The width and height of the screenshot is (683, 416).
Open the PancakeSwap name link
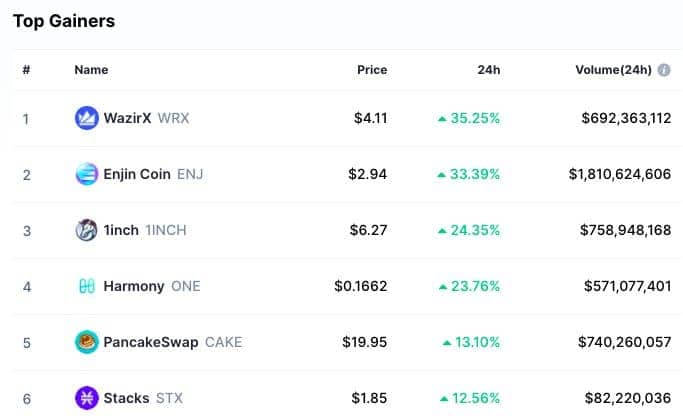pos(151,342)
